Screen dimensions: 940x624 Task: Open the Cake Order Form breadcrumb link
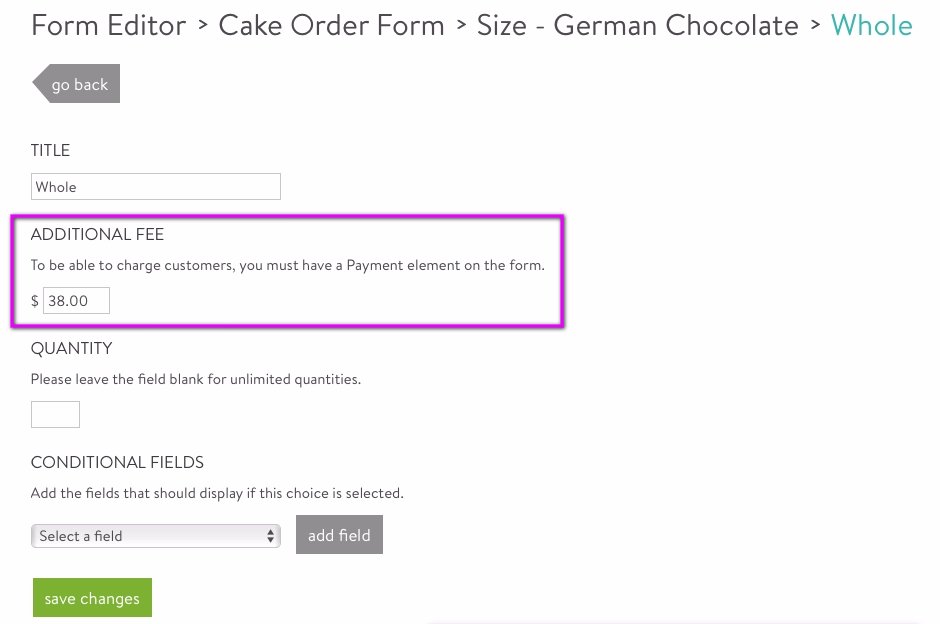(x=331, y=25)
